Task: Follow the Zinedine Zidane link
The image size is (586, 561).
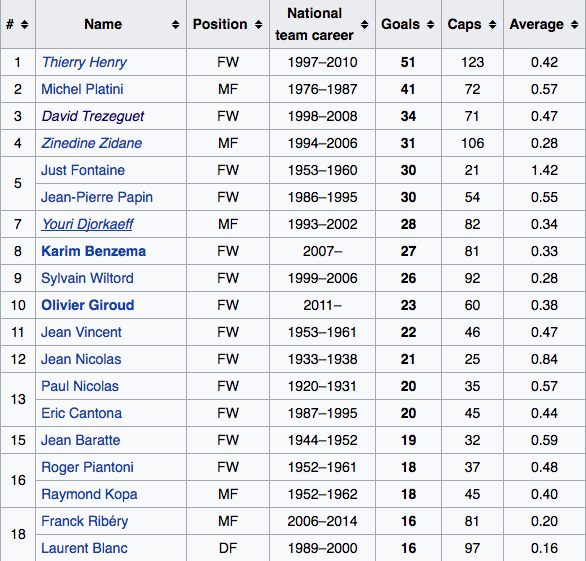Action: pos(92,143)
